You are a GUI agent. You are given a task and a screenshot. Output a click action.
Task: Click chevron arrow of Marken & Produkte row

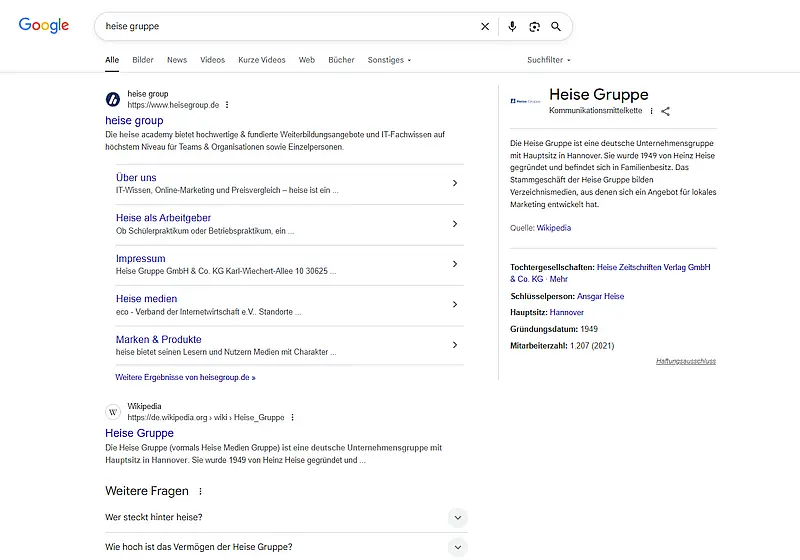click(455, 345)
